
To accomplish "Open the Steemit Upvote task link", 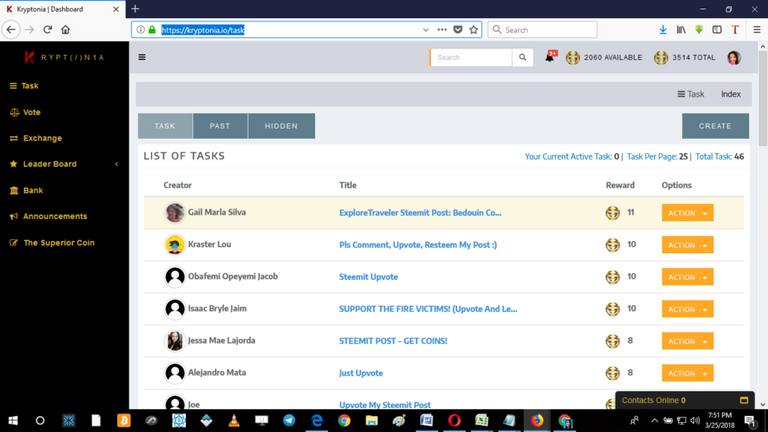I will 368,277.
